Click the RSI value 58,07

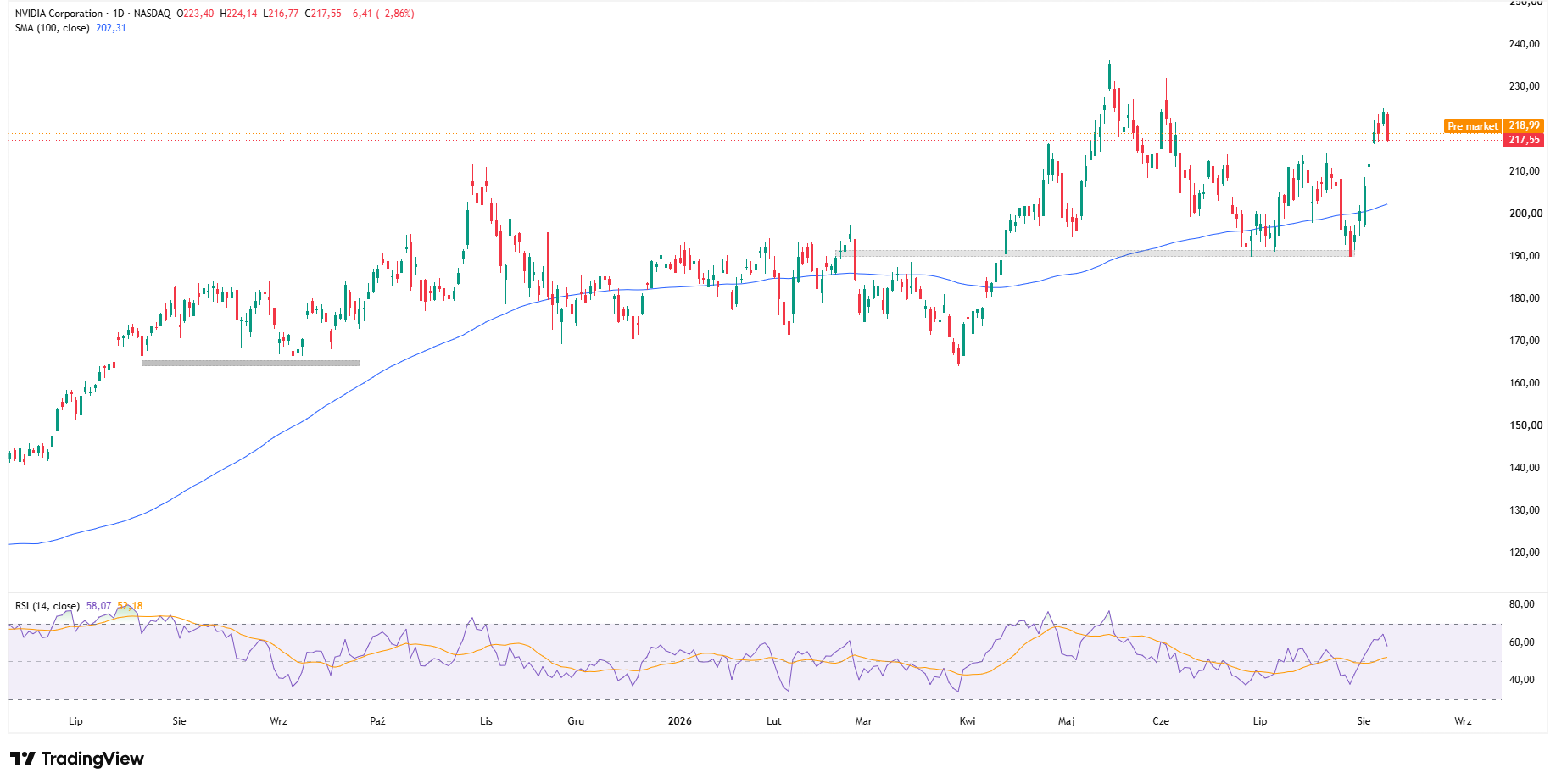click(98, 606)
